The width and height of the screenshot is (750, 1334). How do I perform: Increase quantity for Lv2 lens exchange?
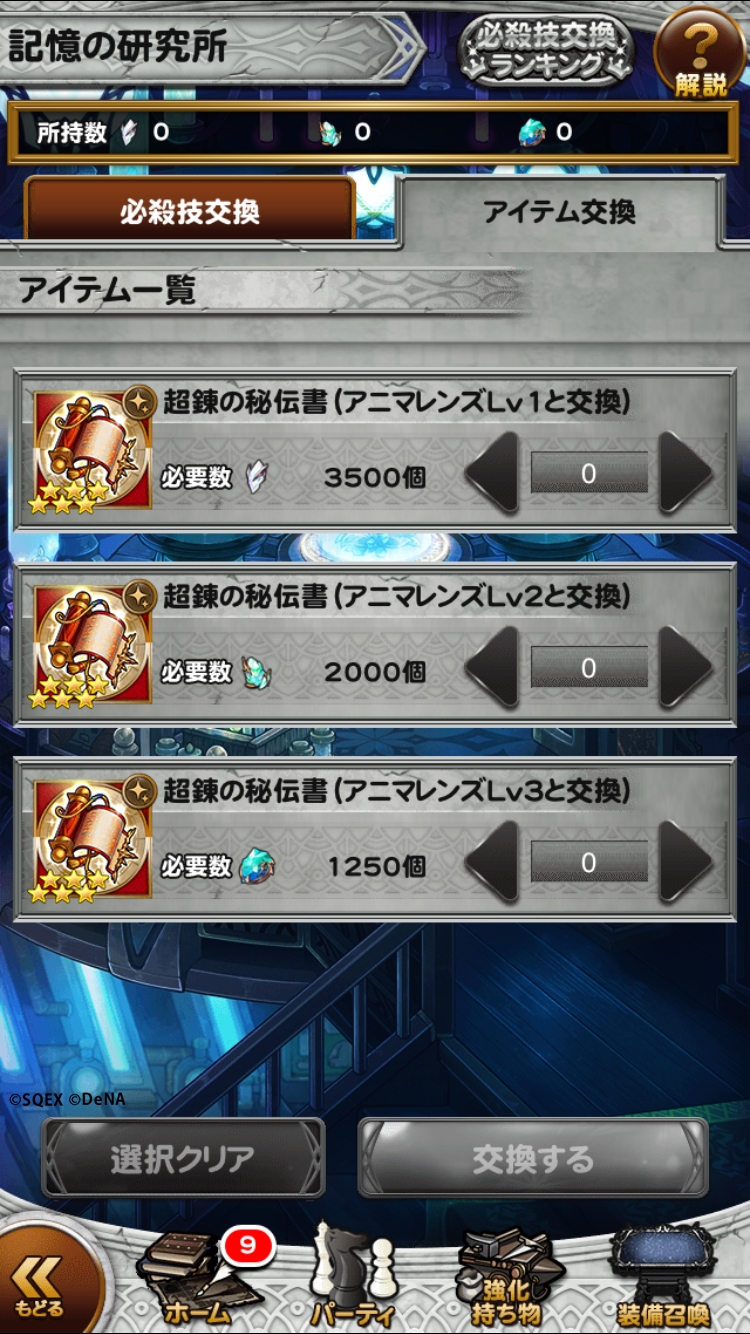(685, 668)
